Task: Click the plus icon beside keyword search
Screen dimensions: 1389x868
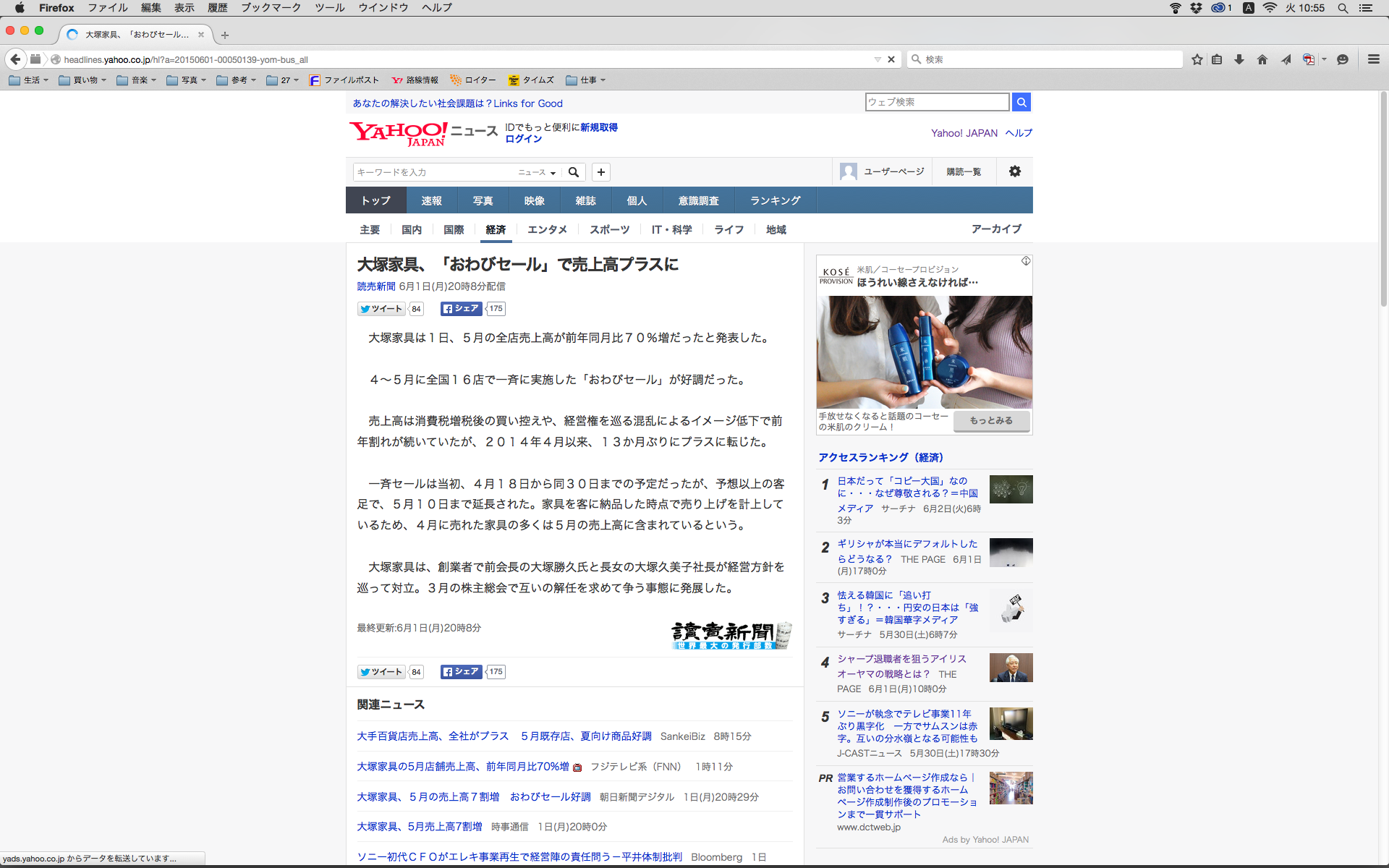Action: point(600,172)
